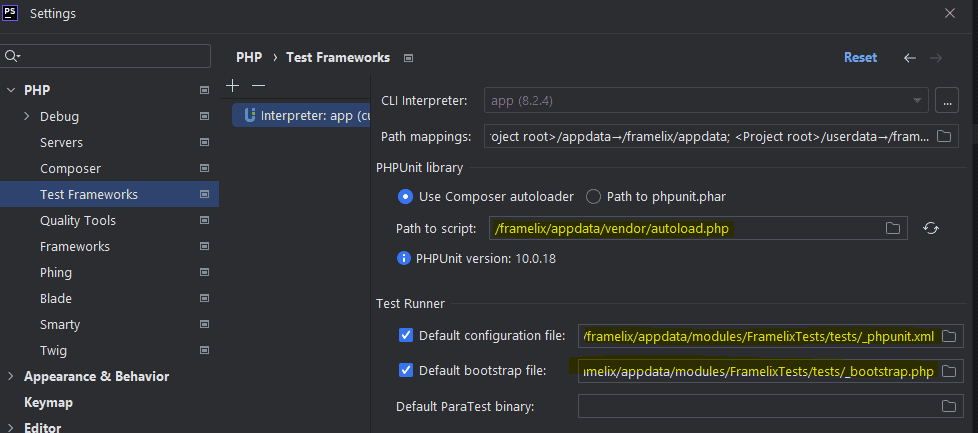Browse for ParaTest binary
This screenshot has width=978, height=433.
point(949,406)
